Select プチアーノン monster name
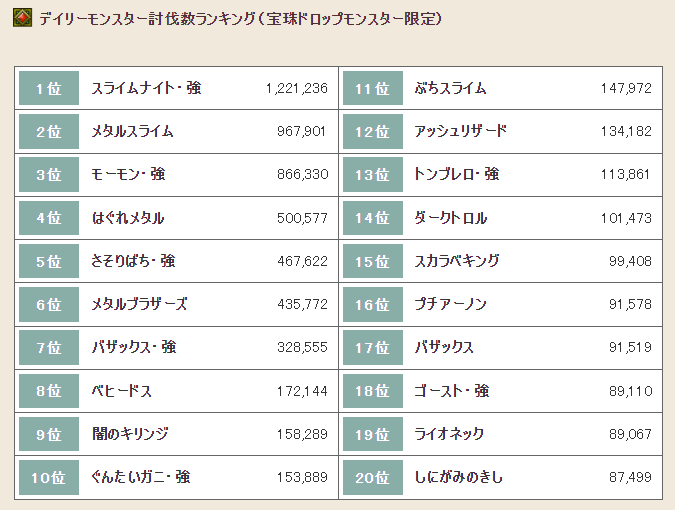 [x=450, y=304]
